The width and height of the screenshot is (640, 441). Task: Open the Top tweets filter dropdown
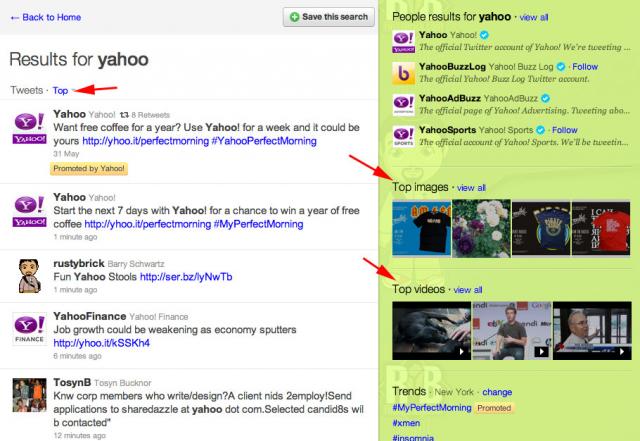(x=61, y=90)
